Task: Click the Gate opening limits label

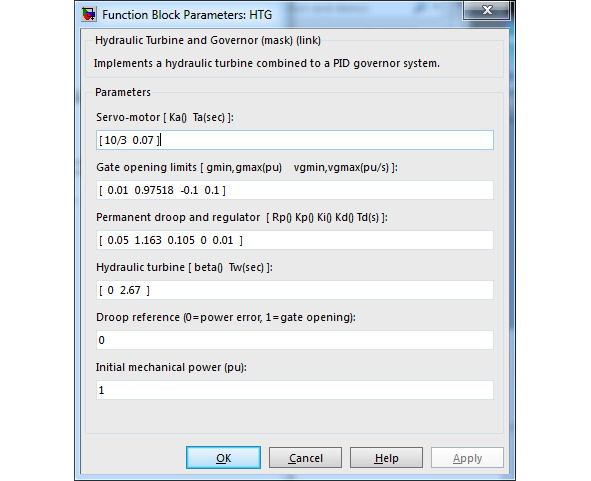Action: pyautogui.click(x=247, y=167)
